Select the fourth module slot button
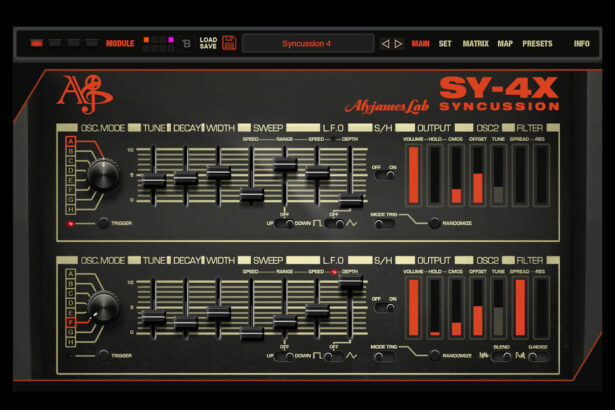This screenshot has height=410, width=615. point(92,43)
